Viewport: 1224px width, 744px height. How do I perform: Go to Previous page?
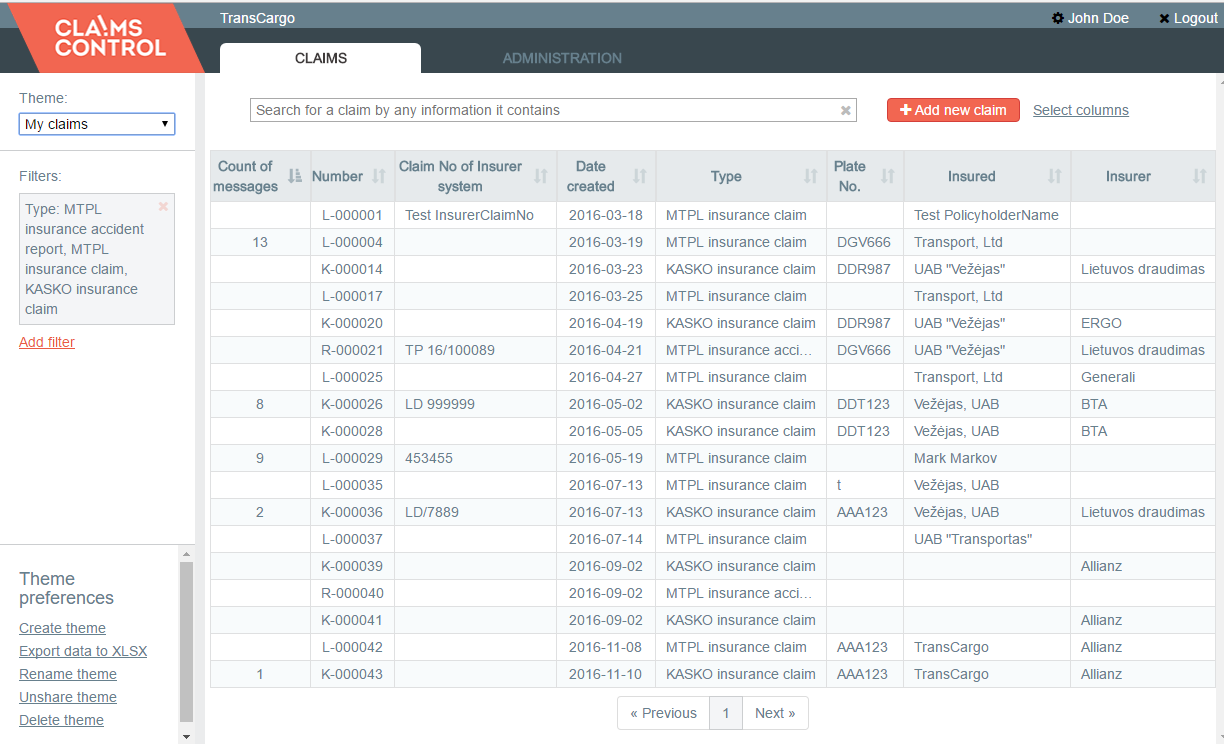[x=663, y=713]
